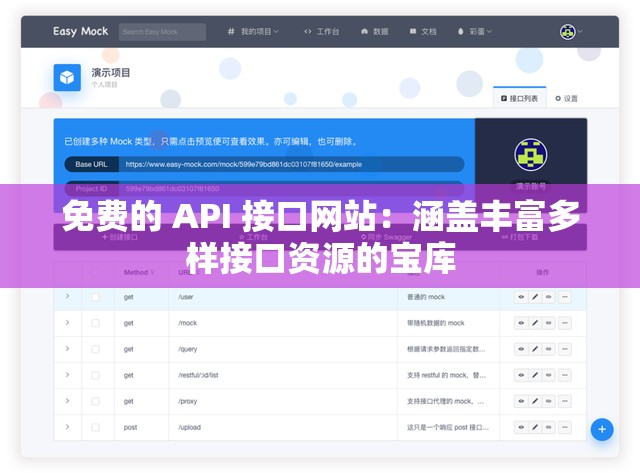Copy link of /restful/:id/list interface
The height and width of the screenshot is (473, 640).
click(549, 375)
